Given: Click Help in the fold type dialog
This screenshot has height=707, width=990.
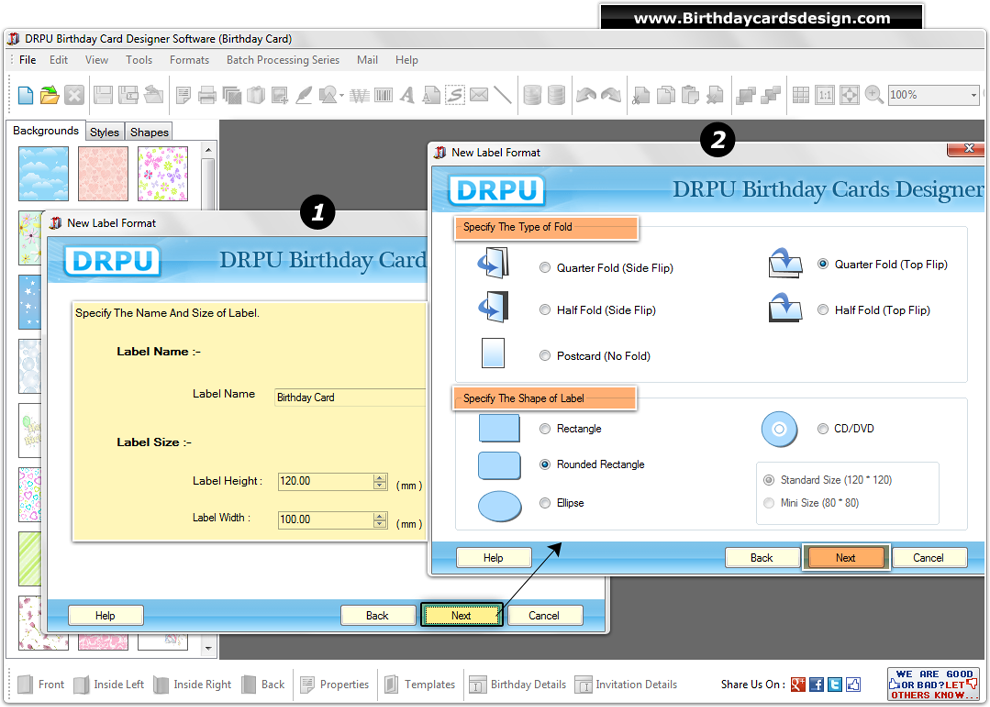Looking at the screenshot, I should [x=494, y=557].
